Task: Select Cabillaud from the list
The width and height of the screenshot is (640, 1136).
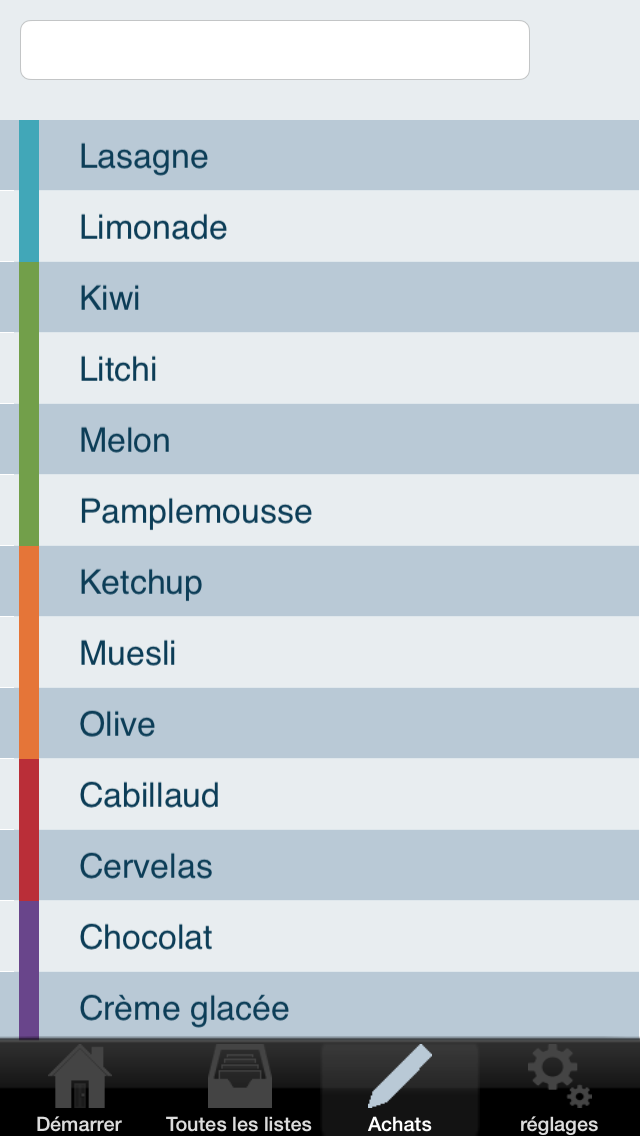Action: point(320,795)
